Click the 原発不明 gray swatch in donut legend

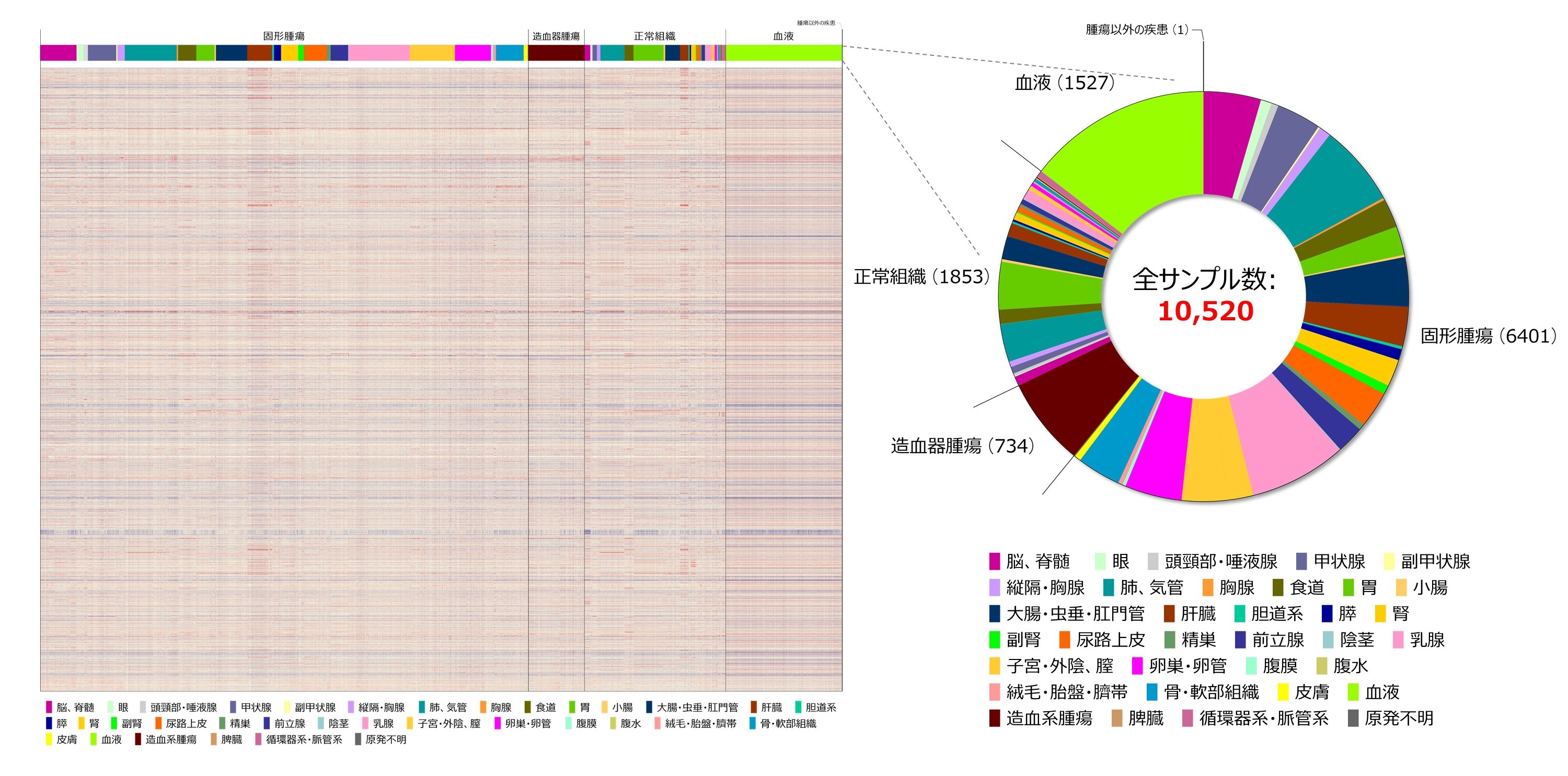(x=1353, y=718)
